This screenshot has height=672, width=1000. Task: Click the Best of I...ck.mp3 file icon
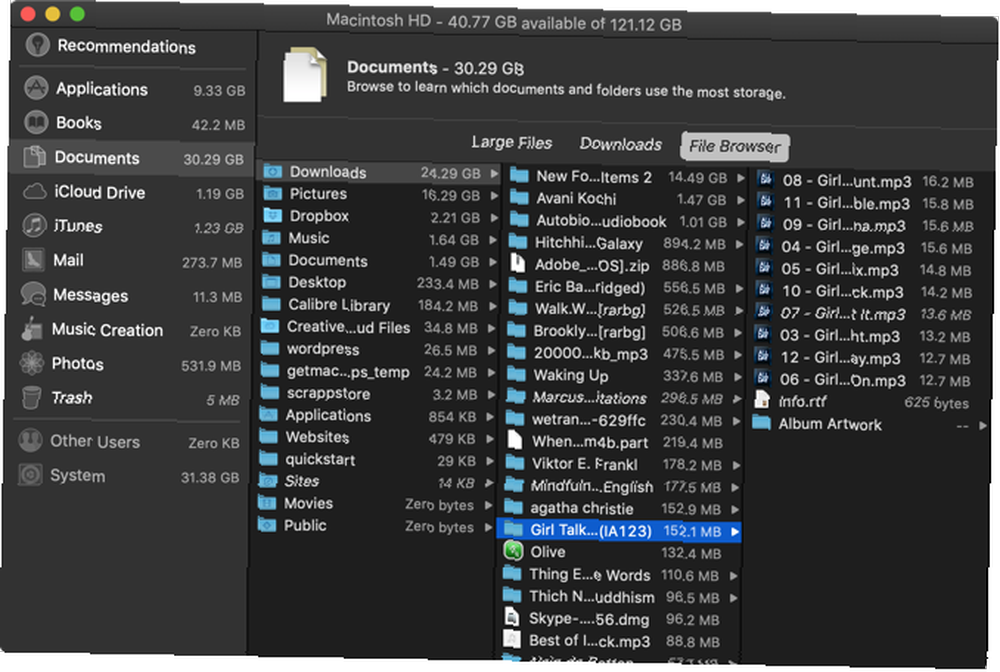(x=511, y=638)
